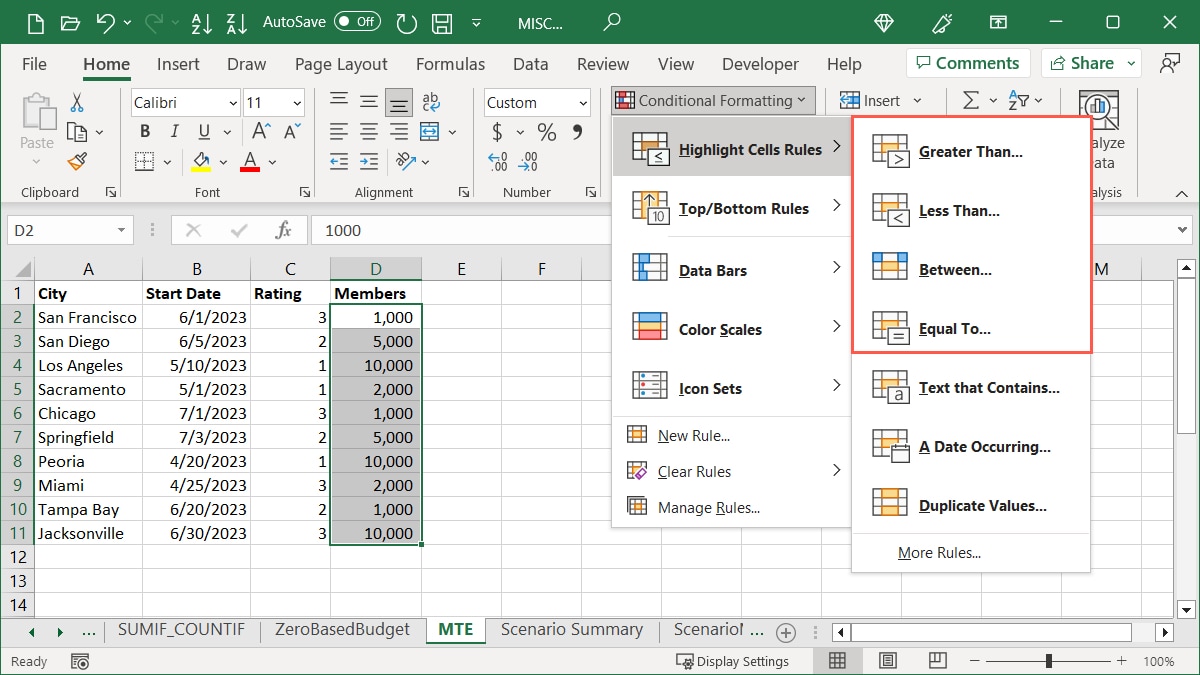Open the Custom number format dropdown
This screenshot has height=675, width=1200.
pyautogui.click(x=583, y=103)
